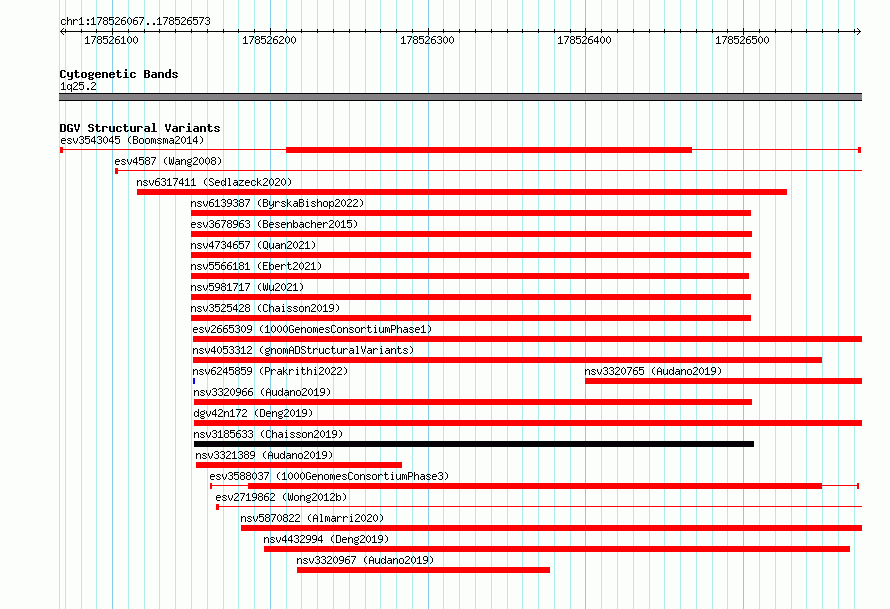Select nsv6245859 (Prakrithi2022) variant label

pos(270,371)
